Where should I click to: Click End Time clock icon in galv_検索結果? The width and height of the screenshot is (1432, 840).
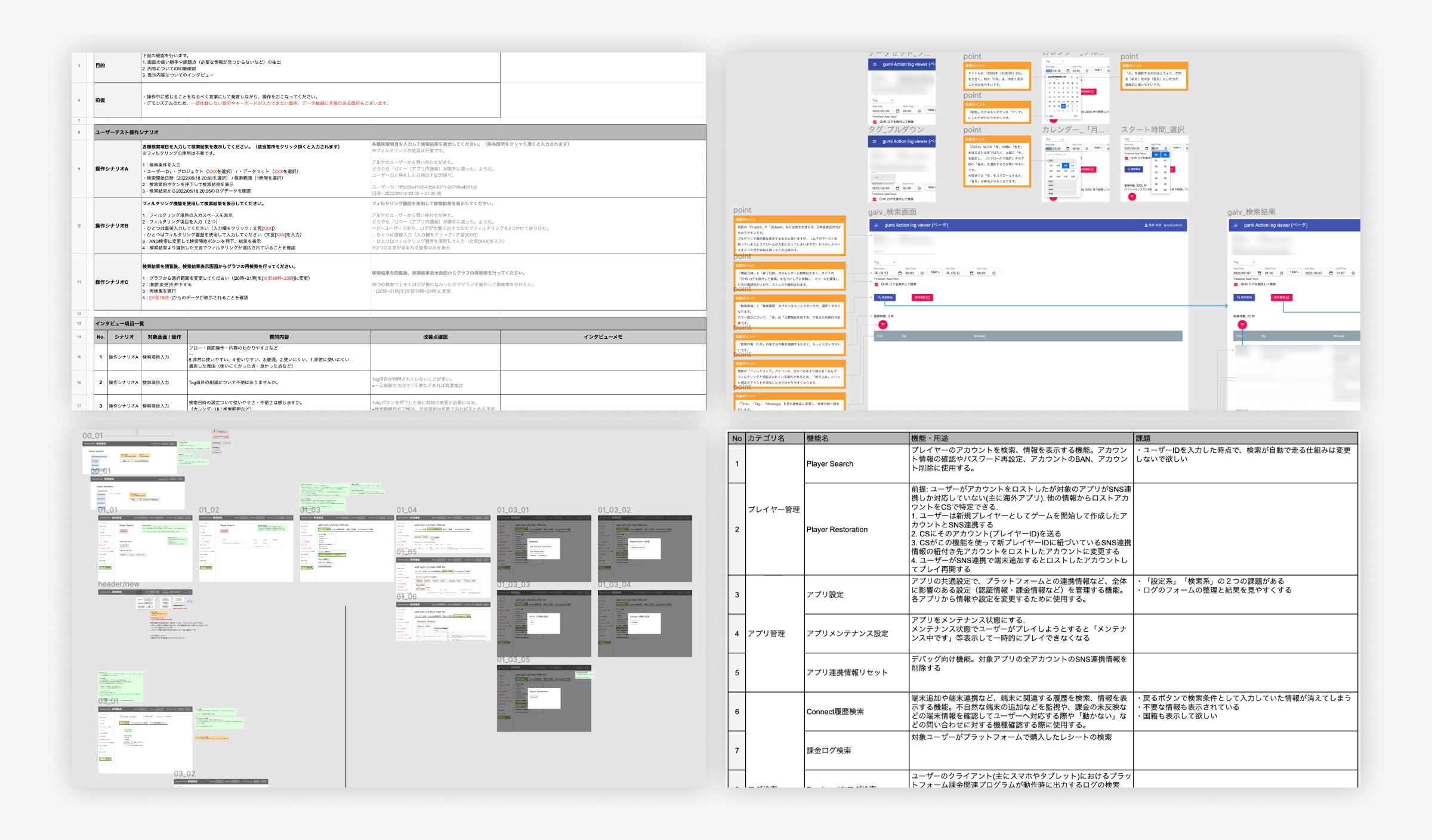1353,273
